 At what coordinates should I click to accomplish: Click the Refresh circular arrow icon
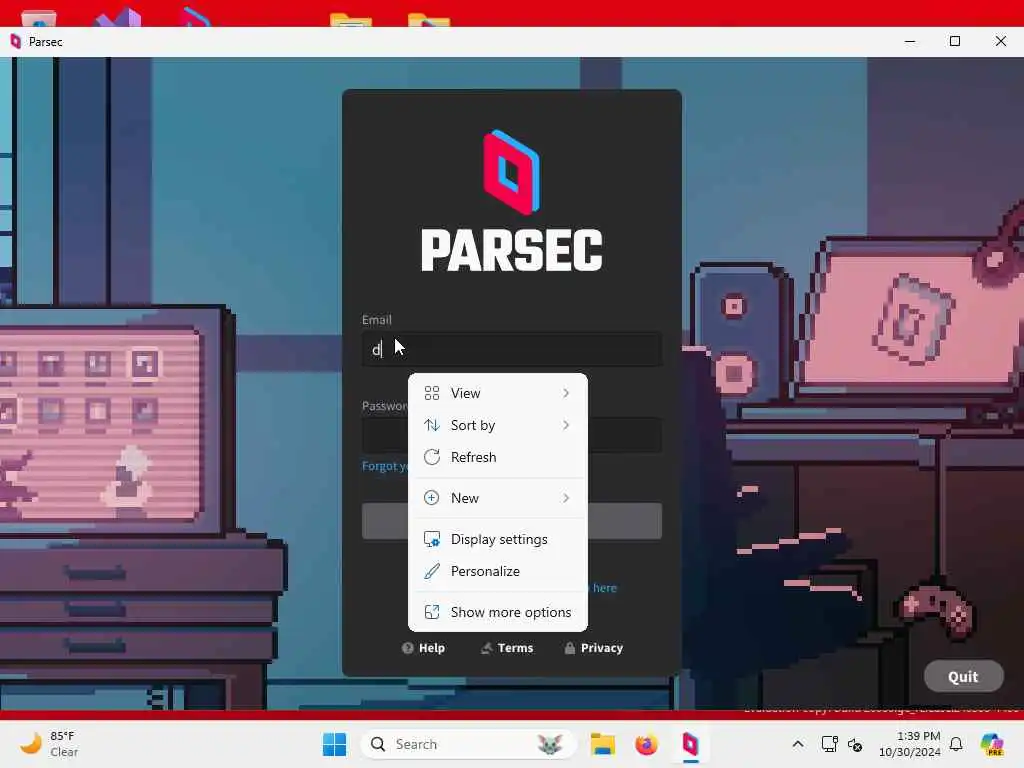click(432, 457)
